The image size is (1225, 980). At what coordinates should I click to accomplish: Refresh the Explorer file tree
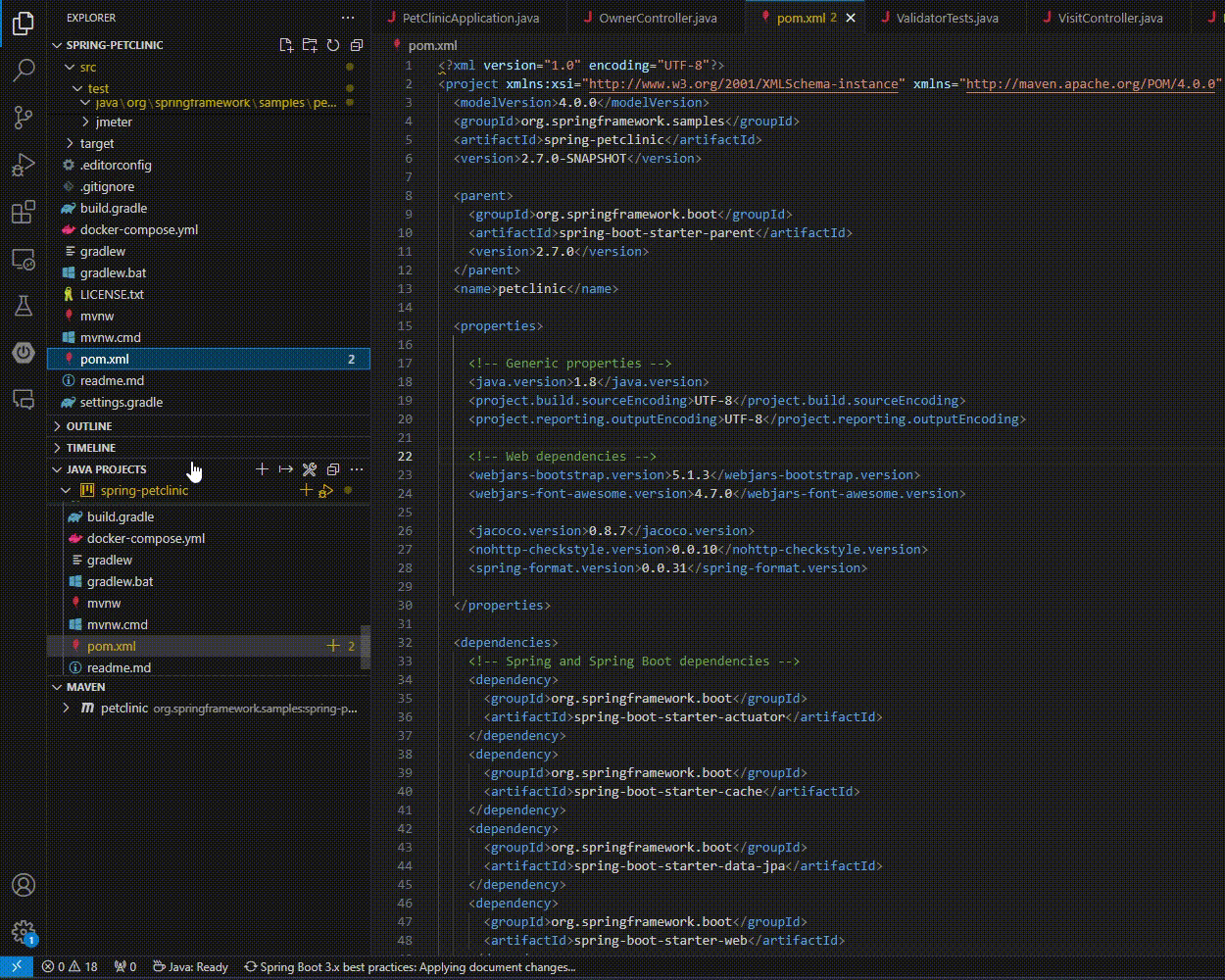[x=333, y=44]
